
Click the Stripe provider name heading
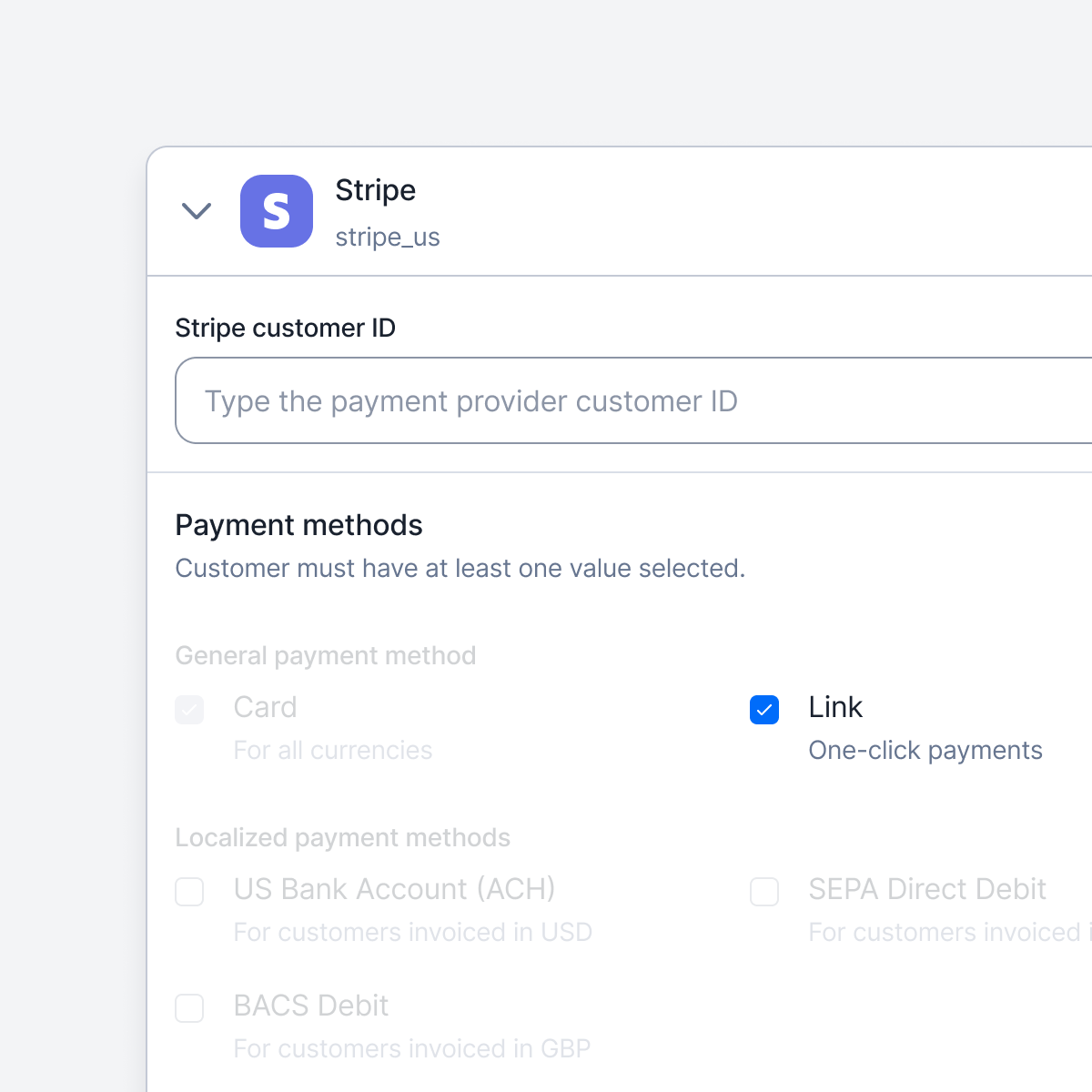click(x=376, y=190)
